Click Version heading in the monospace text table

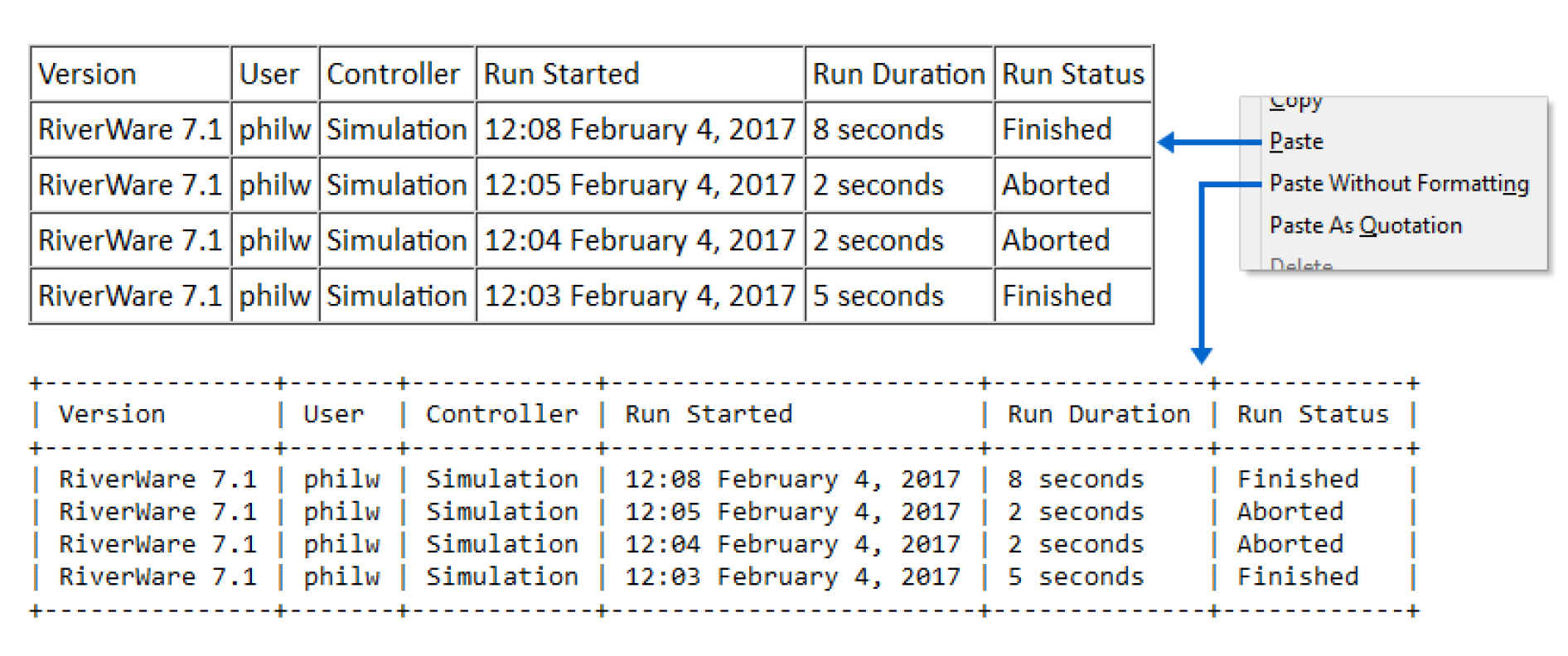pyautogui.click(x=112, y=414)
